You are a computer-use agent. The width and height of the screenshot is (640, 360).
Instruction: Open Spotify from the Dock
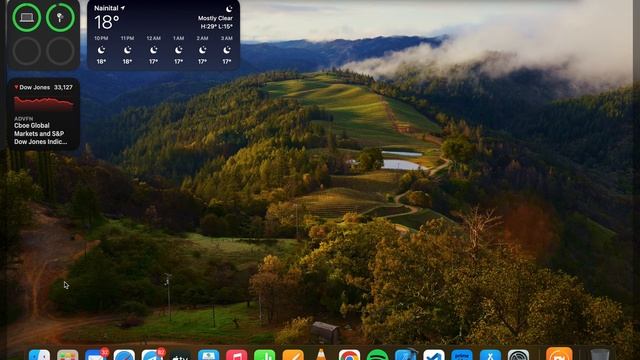click(378, 355)
